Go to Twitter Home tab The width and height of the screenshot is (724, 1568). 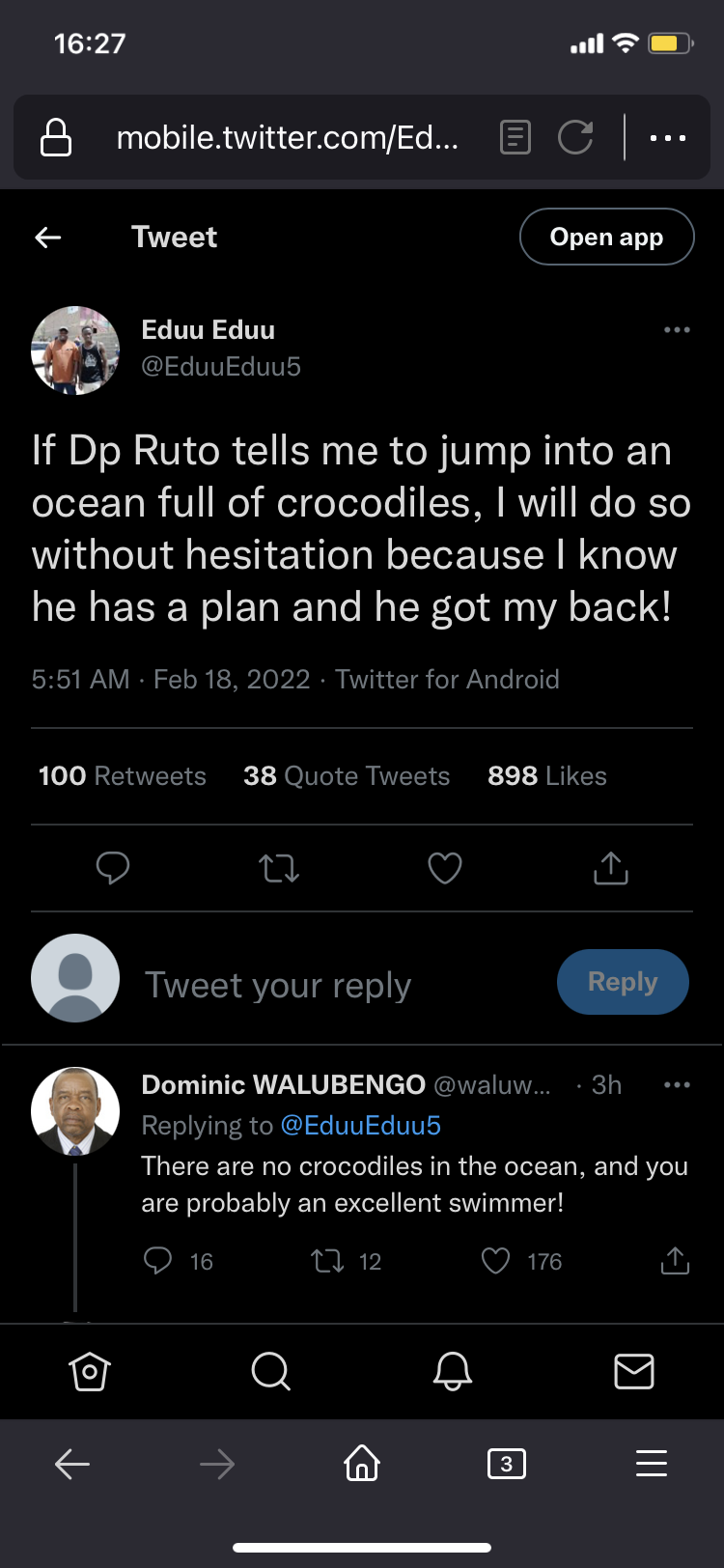click(90, 1371)
